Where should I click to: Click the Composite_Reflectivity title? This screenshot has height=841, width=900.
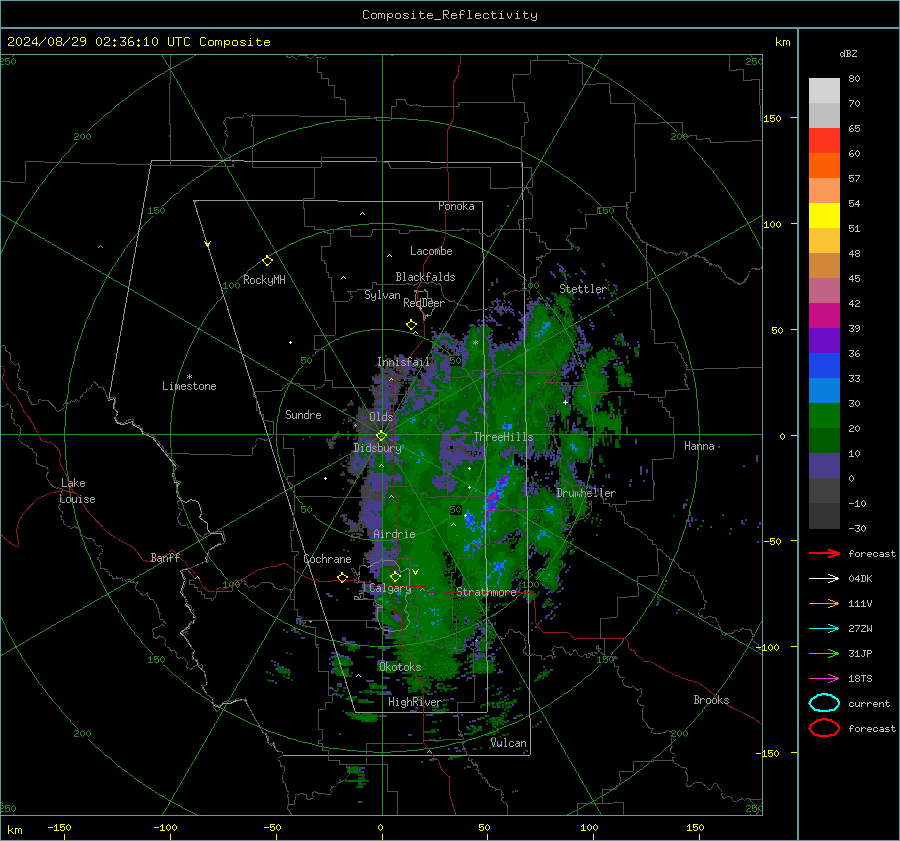[x=449, y=15]
